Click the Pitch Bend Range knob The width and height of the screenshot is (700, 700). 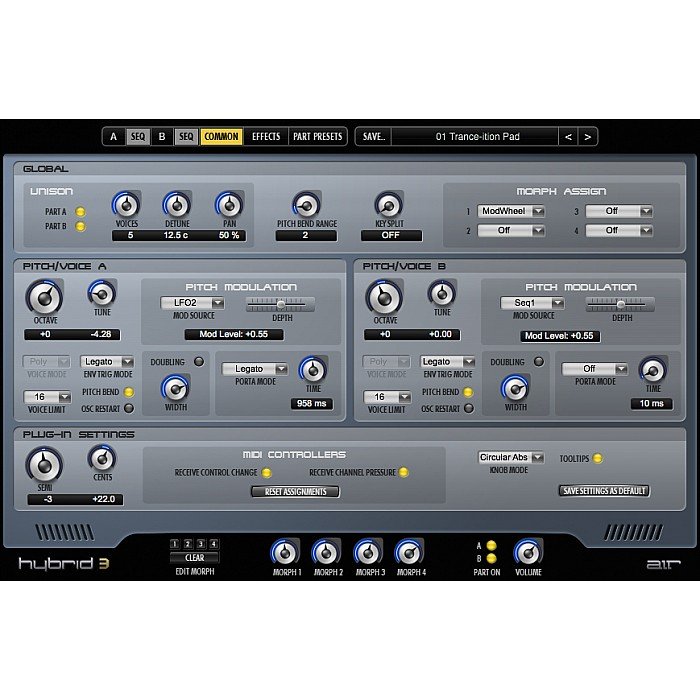pos(305,205)
